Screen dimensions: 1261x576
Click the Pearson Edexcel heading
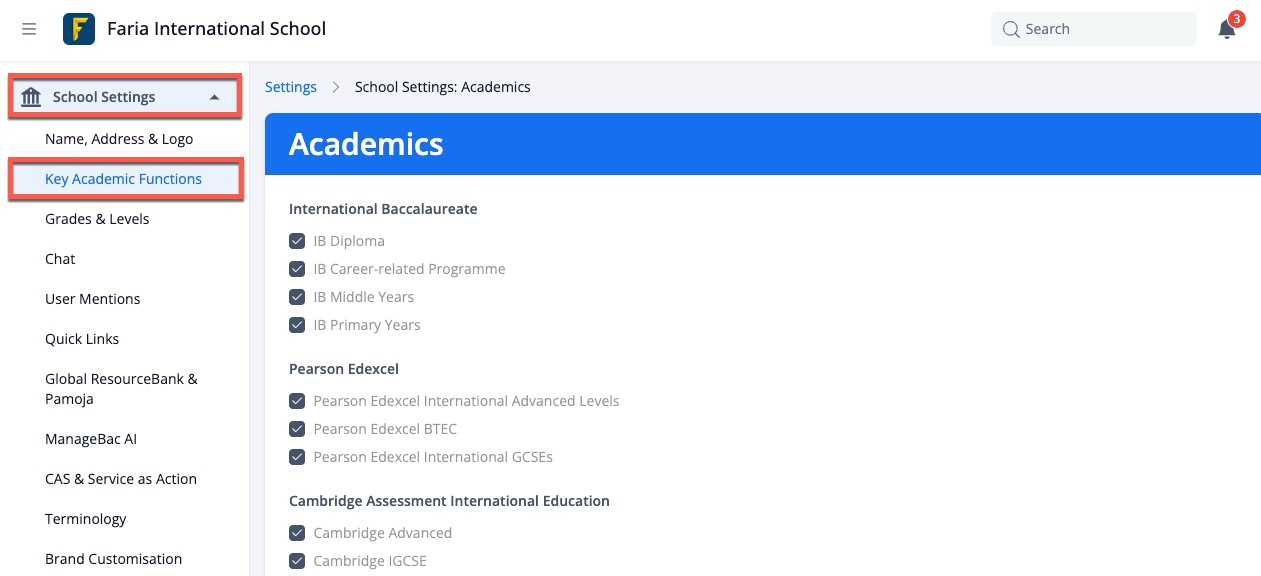(344, 369)
